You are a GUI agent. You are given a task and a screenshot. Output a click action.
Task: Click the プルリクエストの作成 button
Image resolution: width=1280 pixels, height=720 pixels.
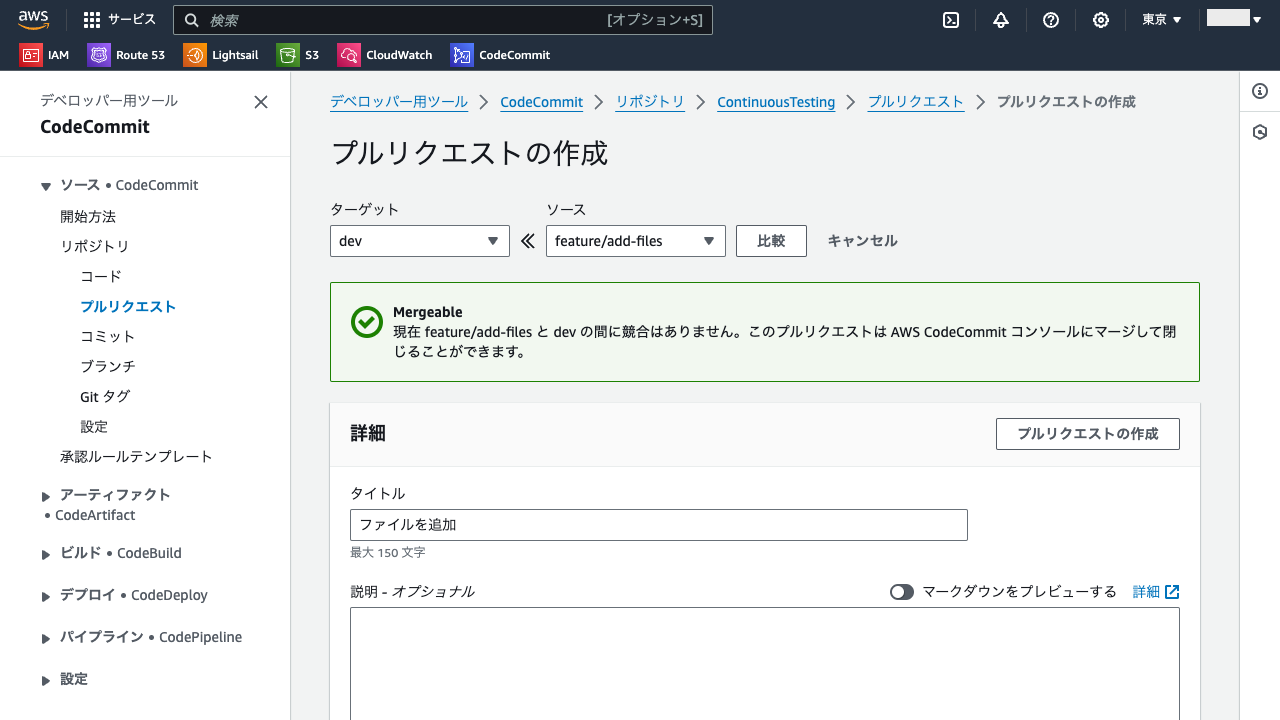pos(1088,434)
